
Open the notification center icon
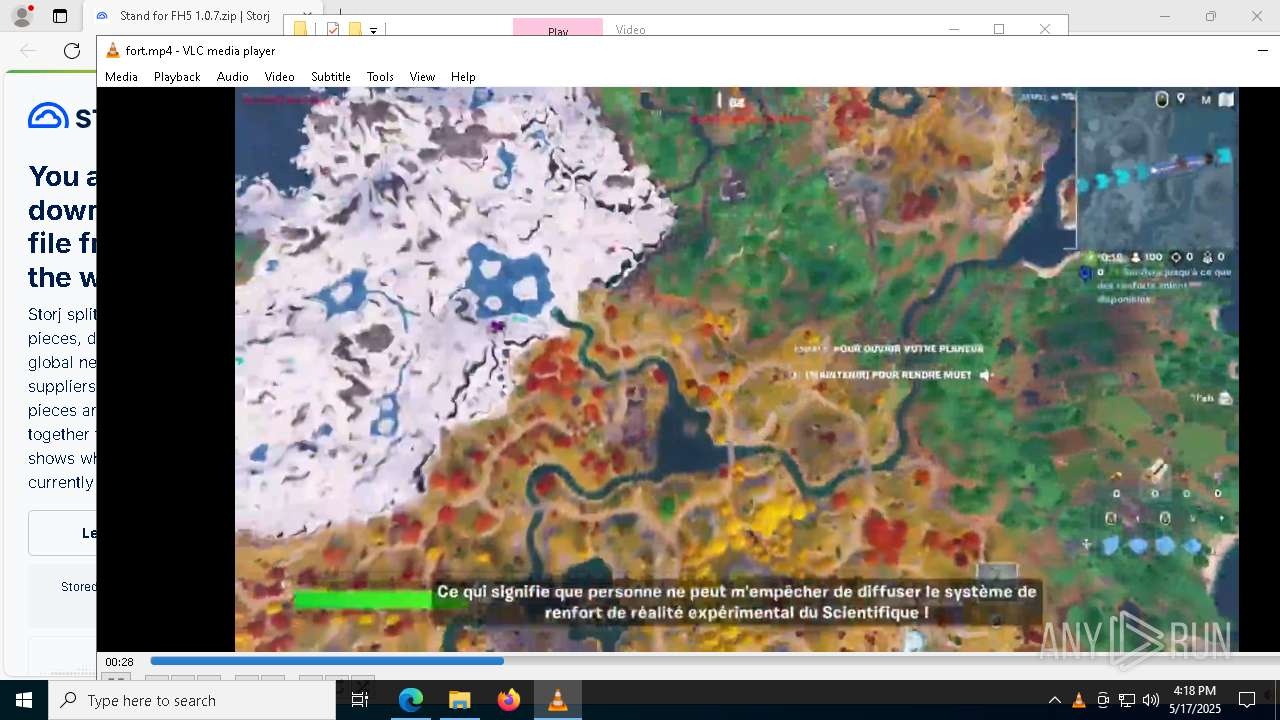point(1247,700)
